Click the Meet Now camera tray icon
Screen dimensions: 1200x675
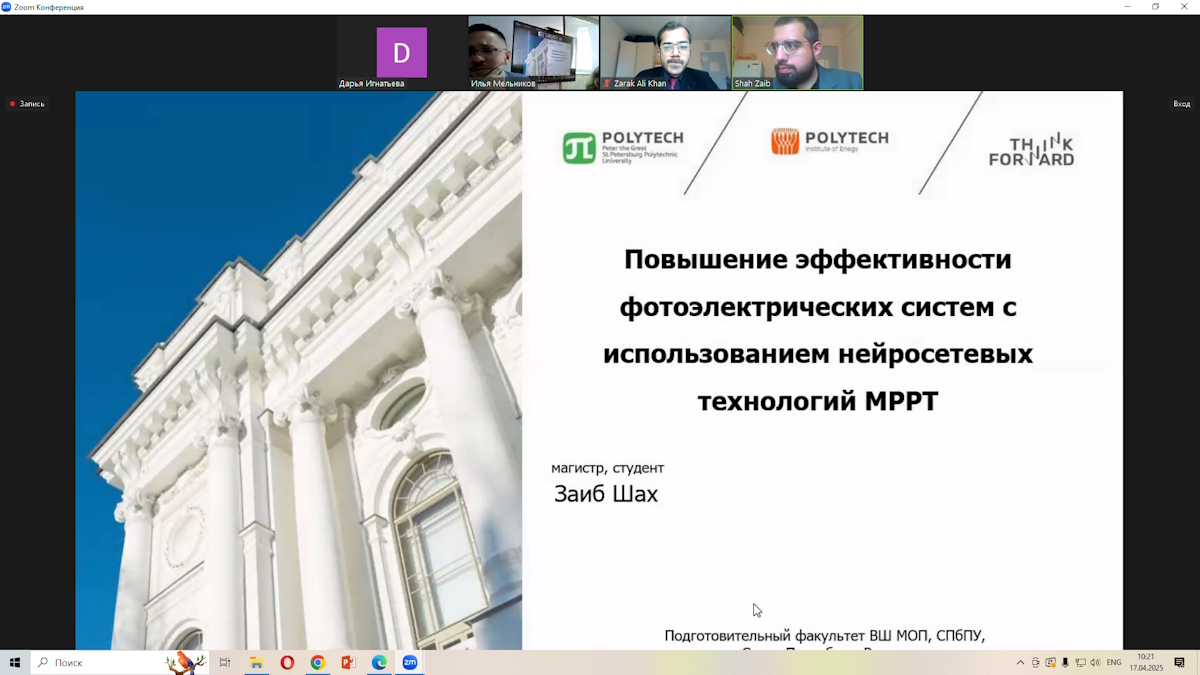pyautogui.click(x=1036, y=663)
